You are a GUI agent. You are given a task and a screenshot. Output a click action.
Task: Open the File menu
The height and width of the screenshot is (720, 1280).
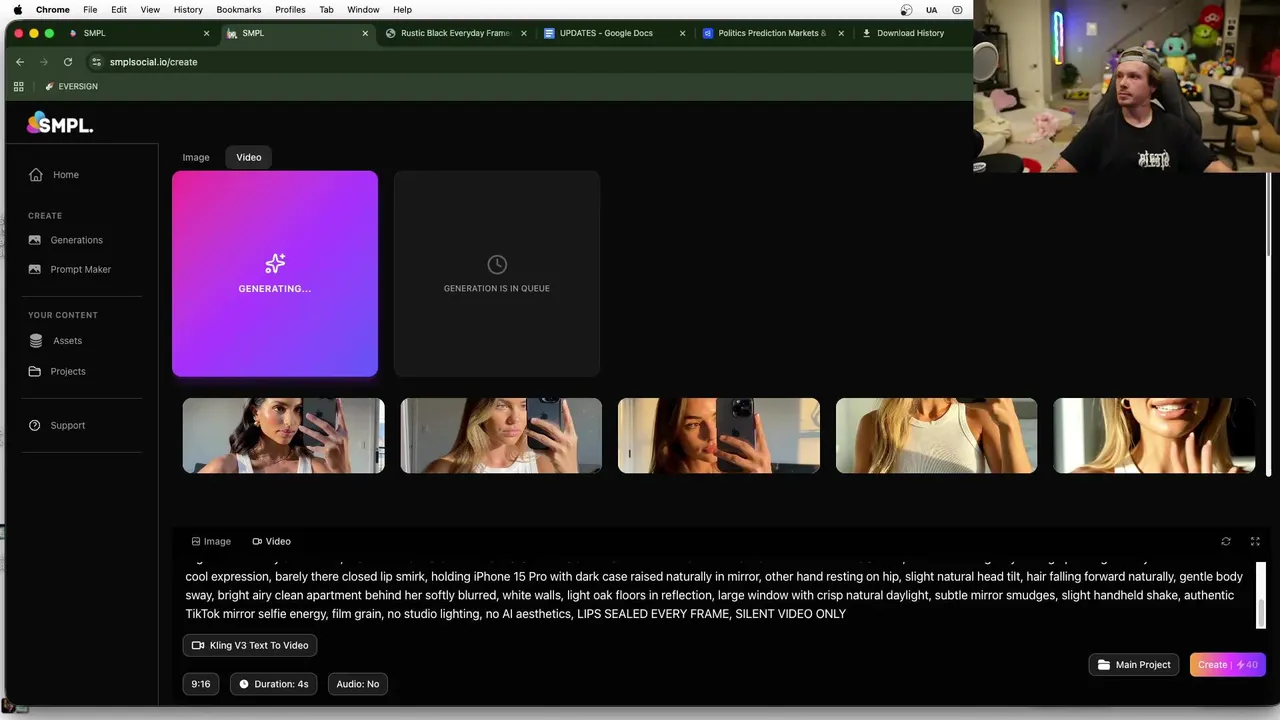90,9
